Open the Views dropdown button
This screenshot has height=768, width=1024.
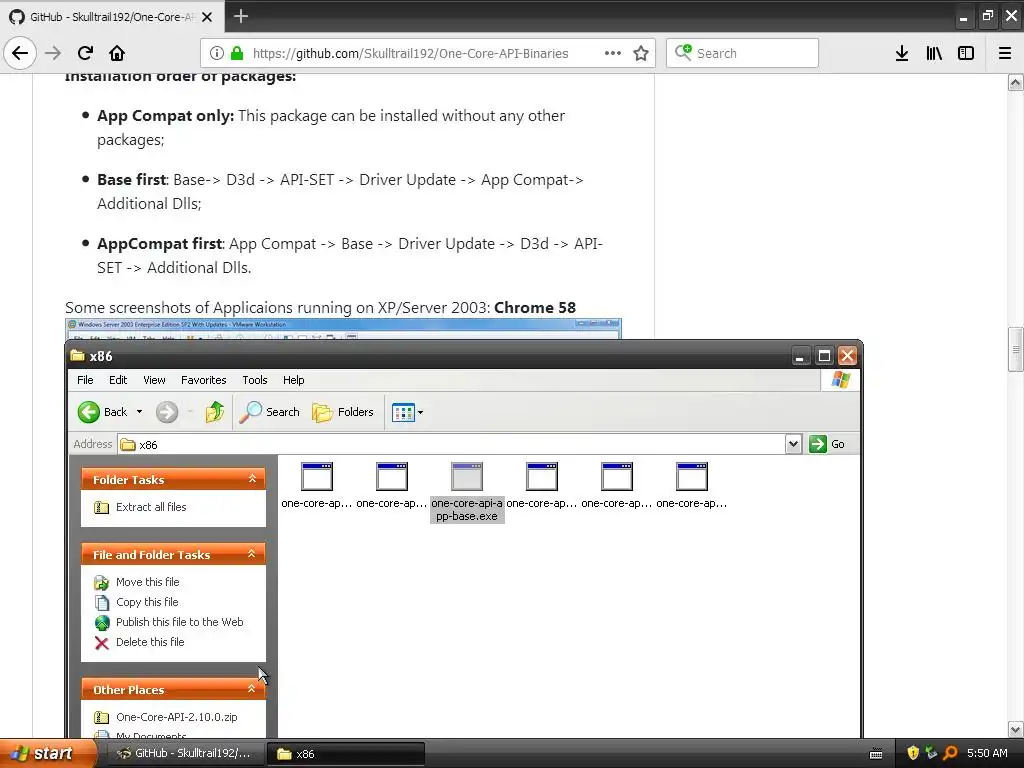point(408,412)
